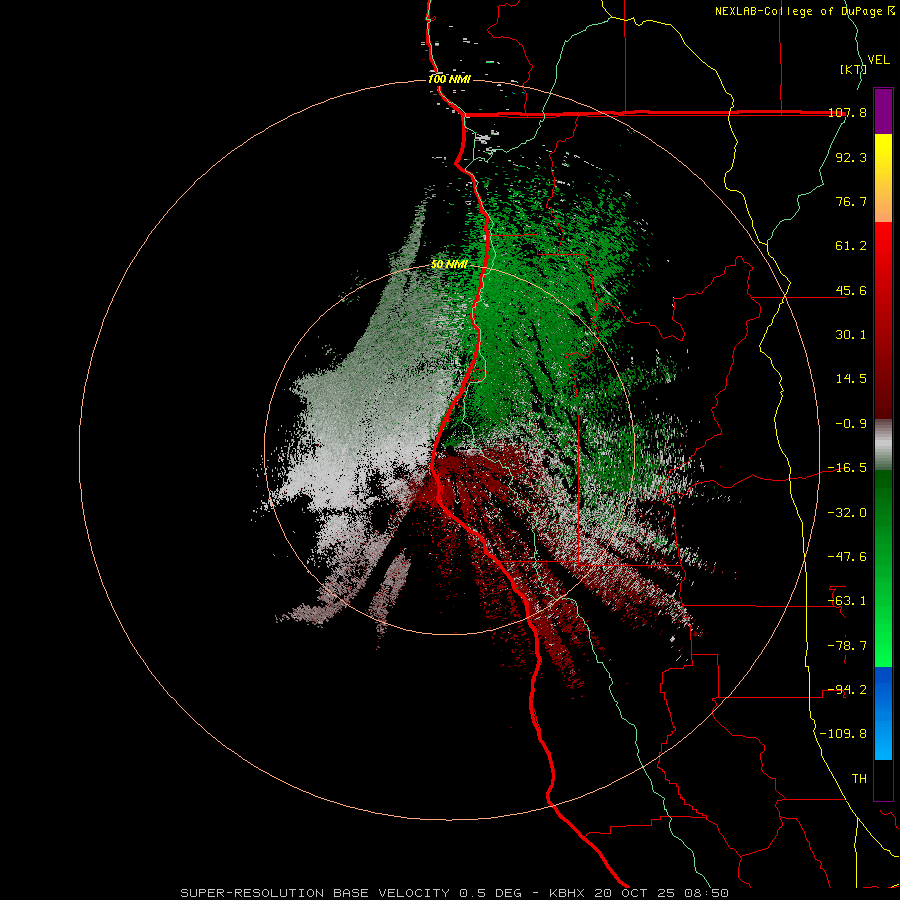Select the 45.6 velocity scale value
This screenshot has width=900, height=900.
pyautogui.click(x=851, y=290)
